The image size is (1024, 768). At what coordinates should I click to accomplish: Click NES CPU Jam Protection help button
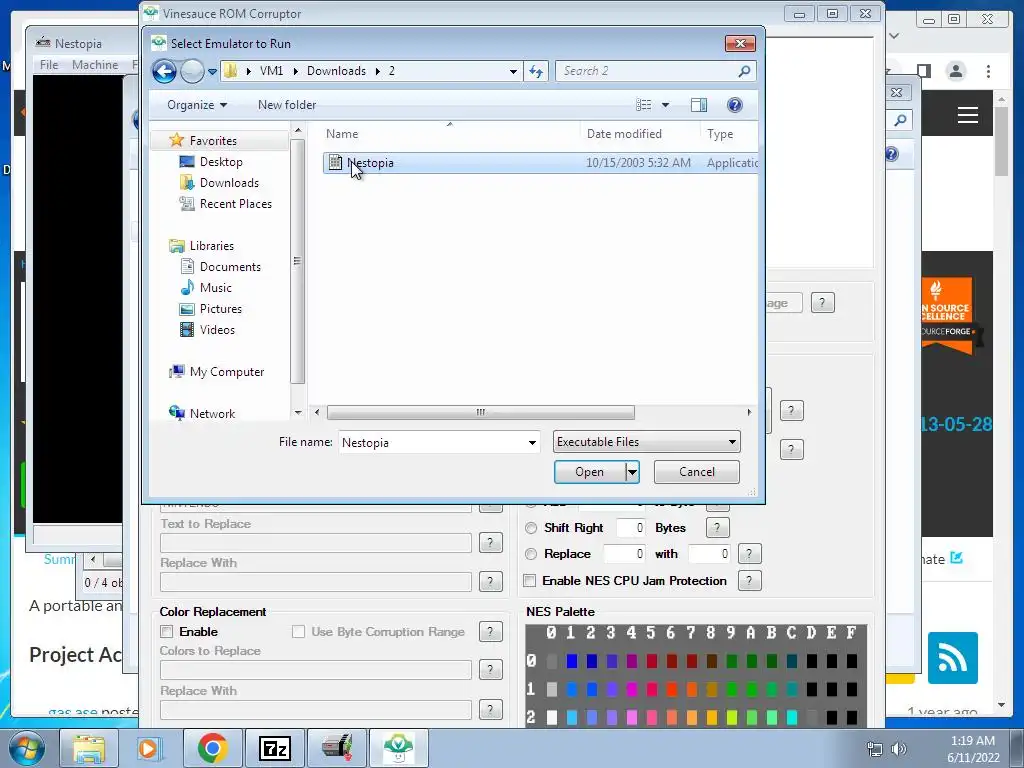pos(750,581)
